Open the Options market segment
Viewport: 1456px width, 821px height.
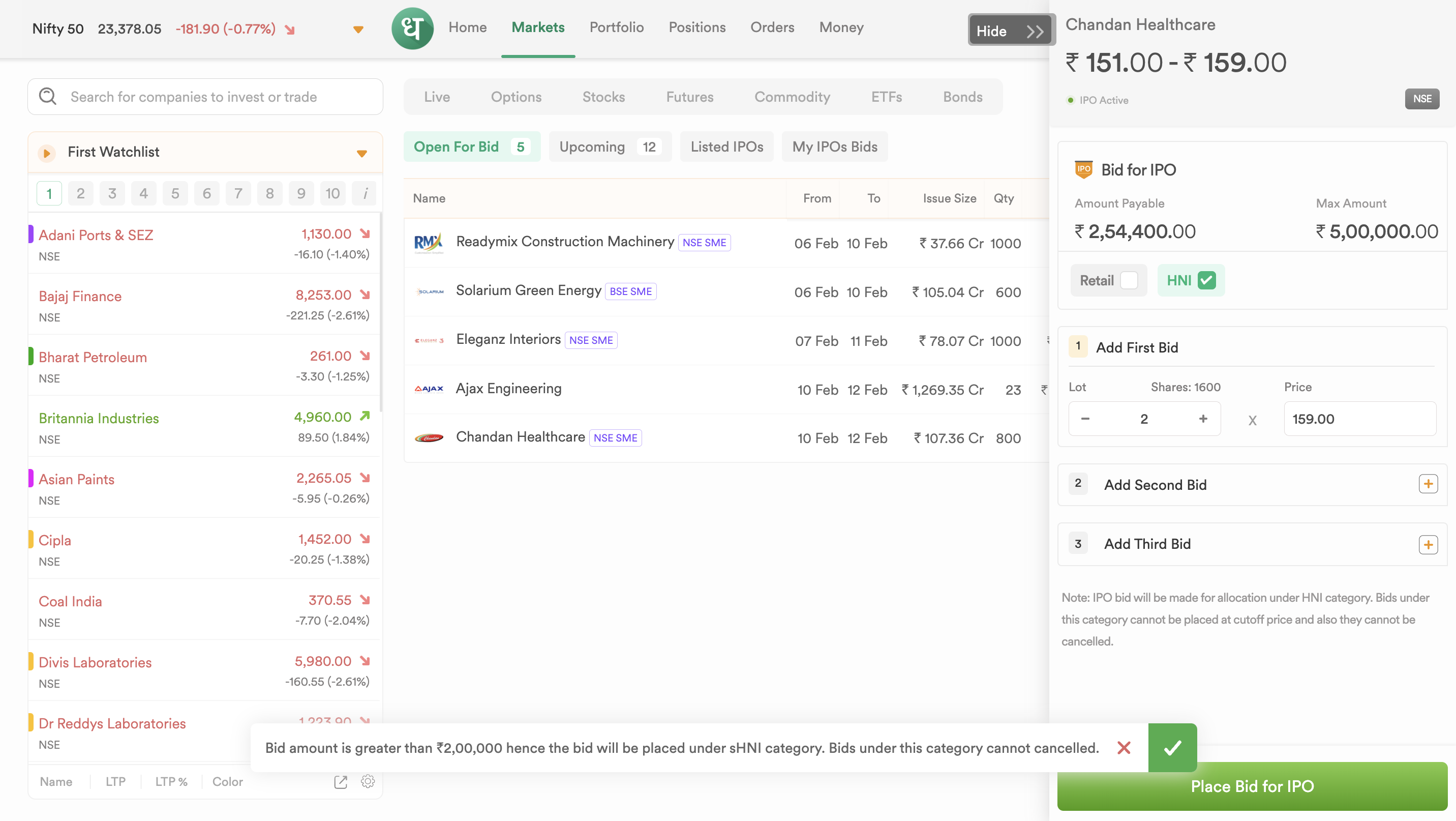(516, 97)
